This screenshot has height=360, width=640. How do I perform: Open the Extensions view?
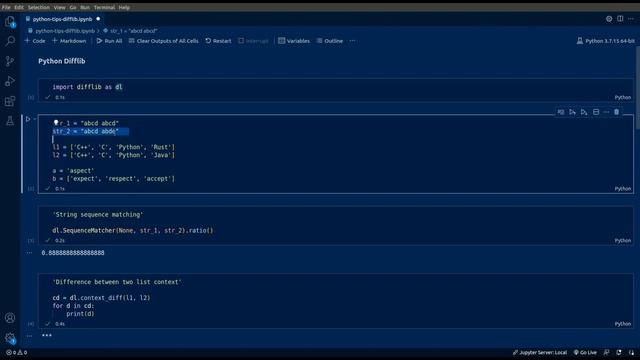[x=10, y=101]
